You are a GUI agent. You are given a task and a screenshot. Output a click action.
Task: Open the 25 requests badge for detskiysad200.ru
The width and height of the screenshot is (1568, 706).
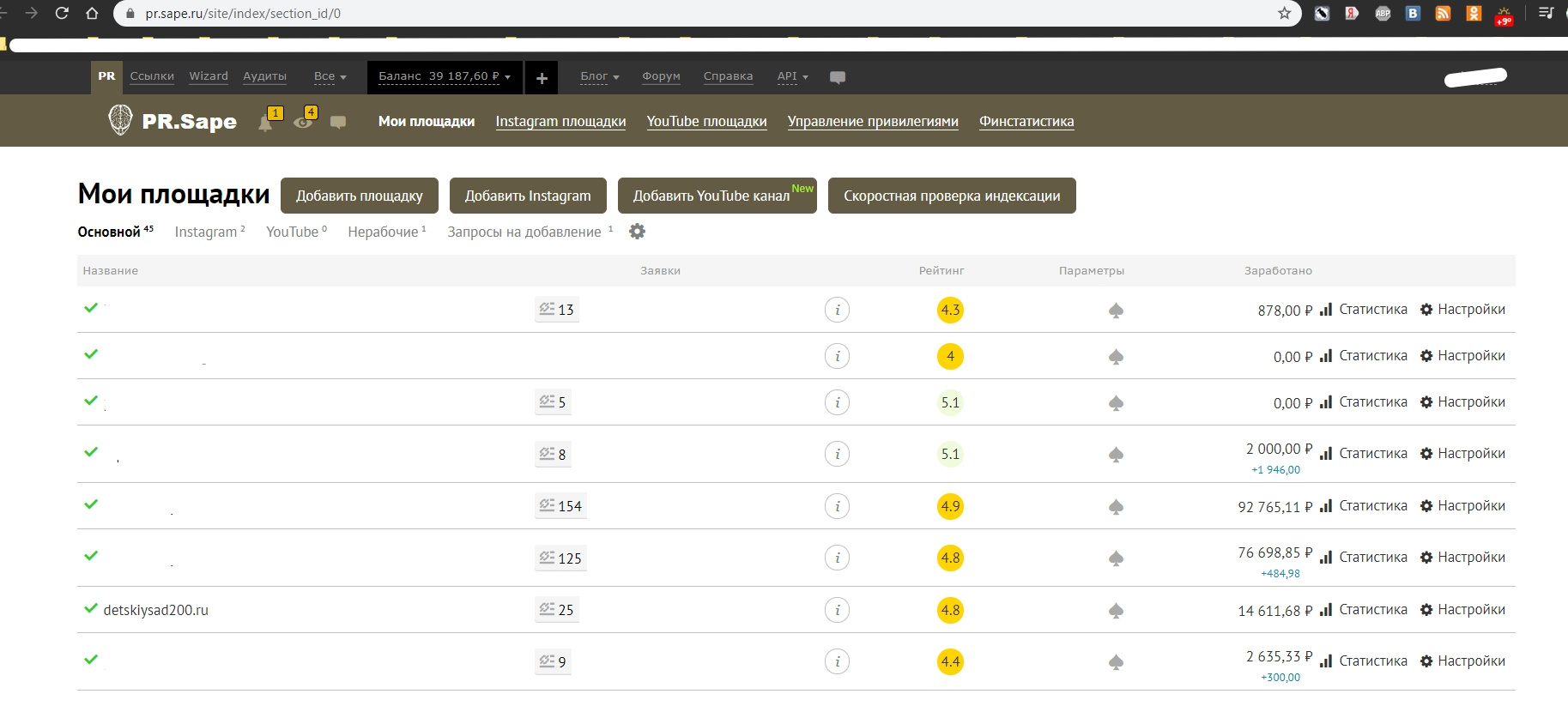pos(556,610)
